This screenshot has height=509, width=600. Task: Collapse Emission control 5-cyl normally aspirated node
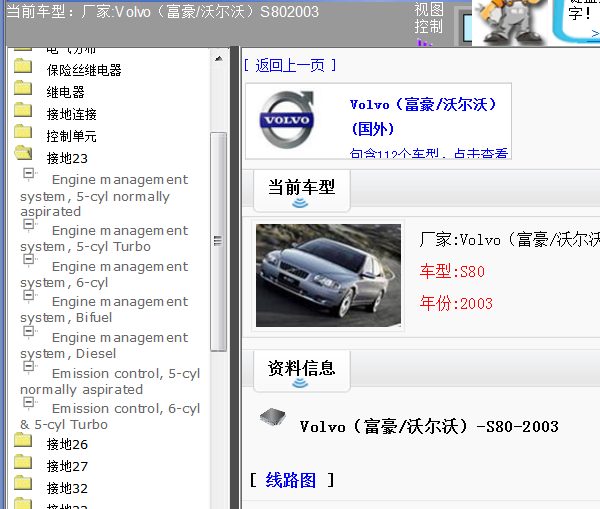pos(28,367)
